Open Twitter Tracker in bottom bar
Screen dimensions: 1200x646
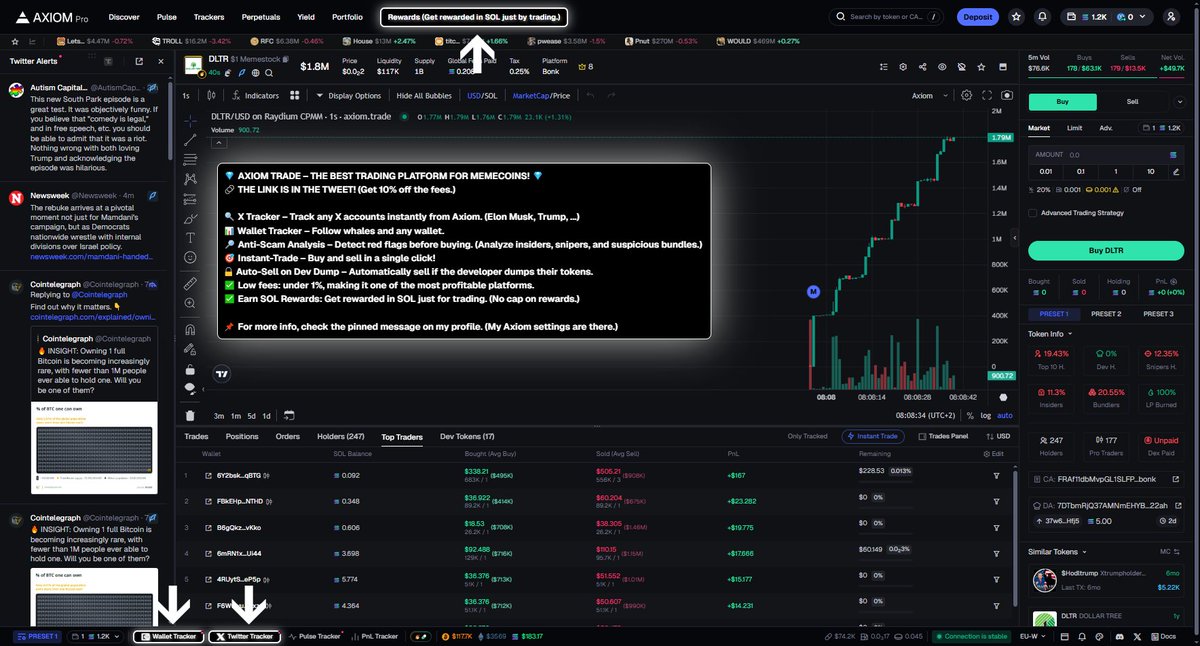(x=245, y=636)
